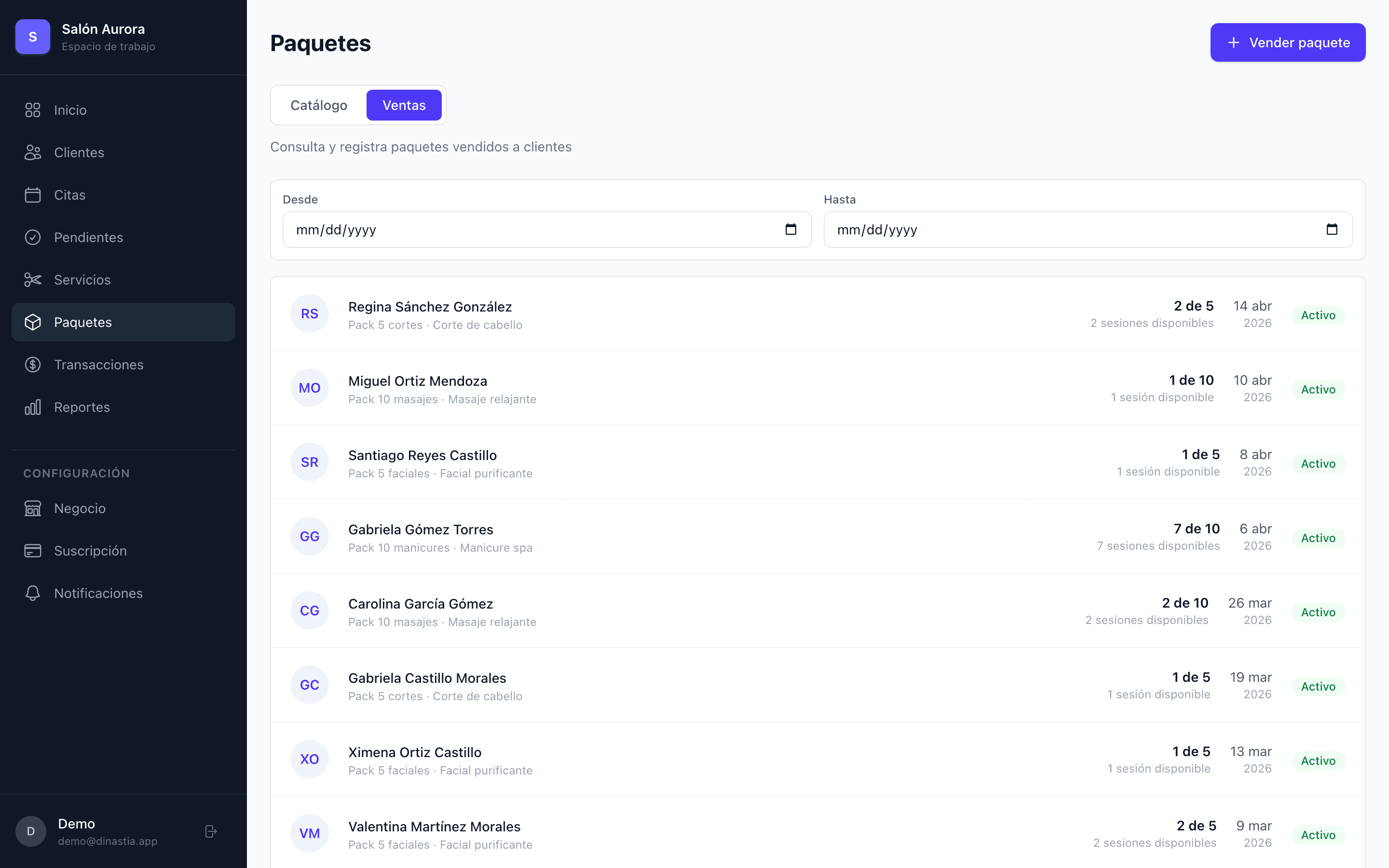Click the Hasta date input field
Viewport: 1389px width, 868px height.
1088,230
